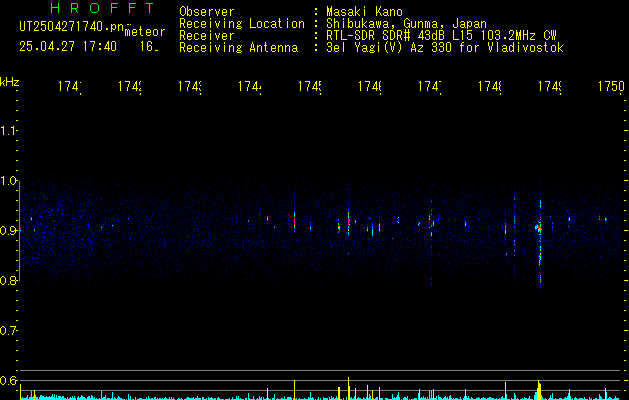Click the 'Receiver' field label
Image resolution: width=629 pixels, height=400 pixels.
[207, 36]
